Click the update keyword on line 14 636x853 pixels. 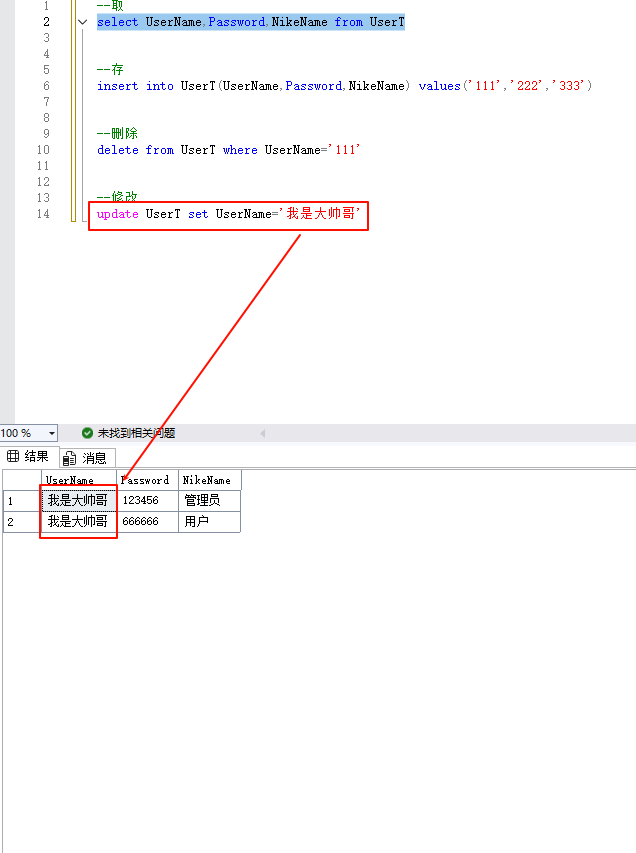coord(118,214)
